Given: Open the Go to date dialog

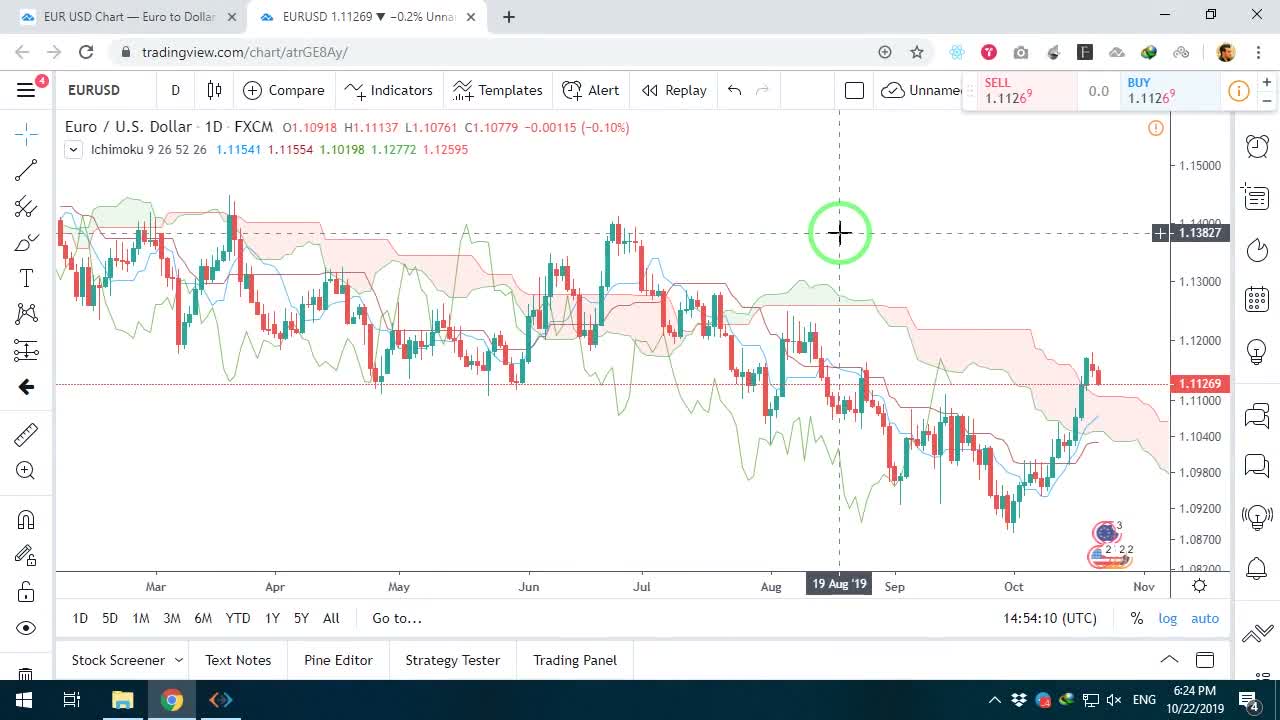Looking at the screenshot, I should point(397,618).
